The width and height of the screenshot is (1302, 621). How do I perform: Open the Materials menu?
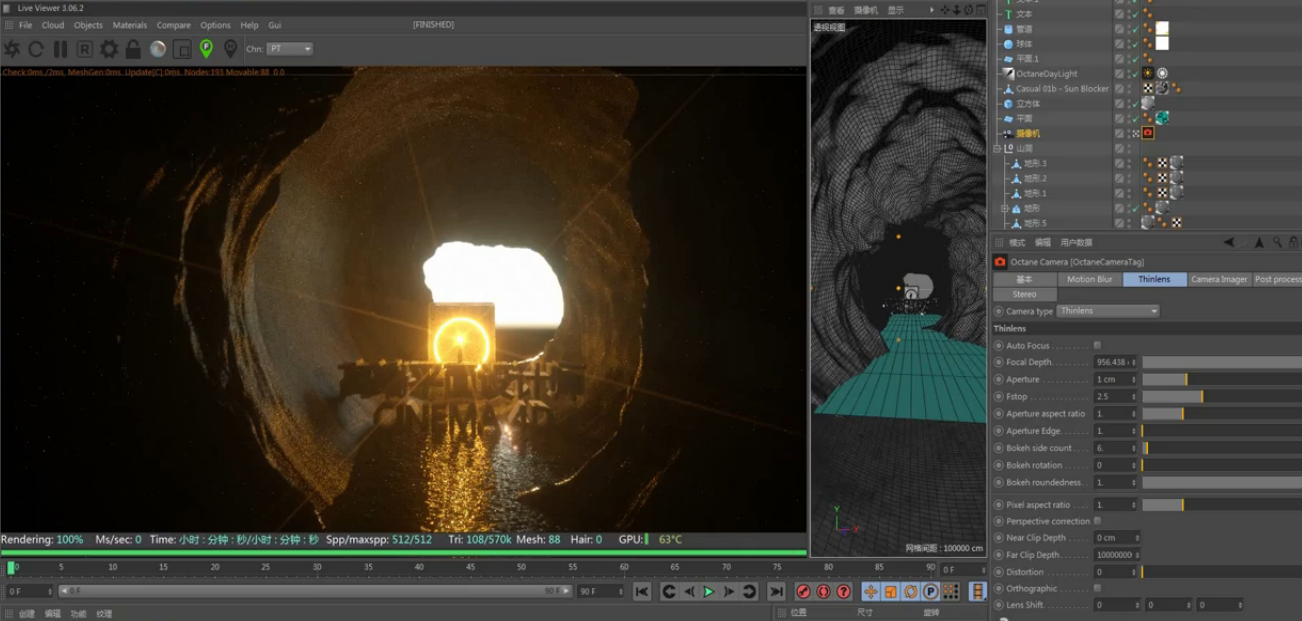(129, 25)
